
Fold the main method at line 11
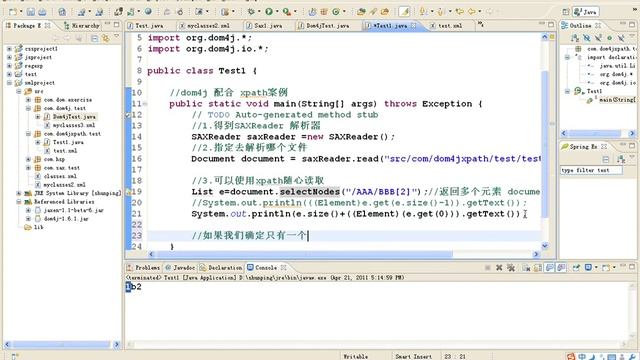point(145,104)
